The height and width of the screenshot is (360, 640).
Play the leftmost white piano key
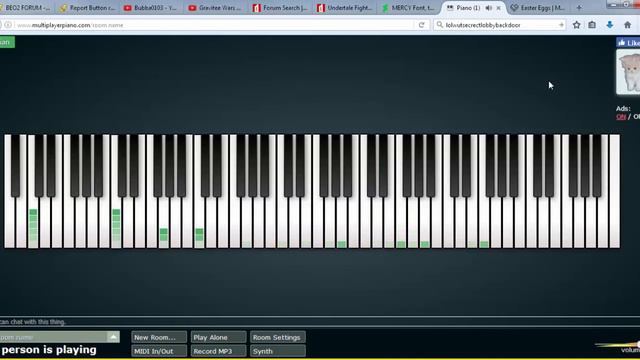[x=9, y=223]
